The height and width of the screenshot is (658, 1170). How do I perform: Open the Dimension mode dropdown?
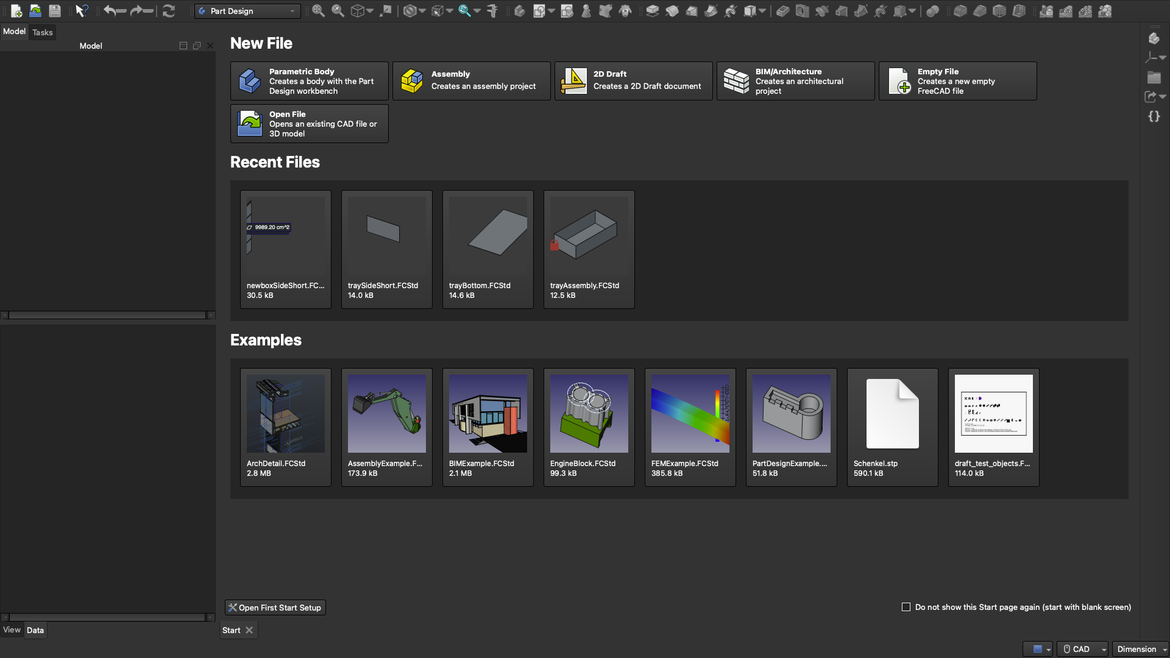point(1136,648)
